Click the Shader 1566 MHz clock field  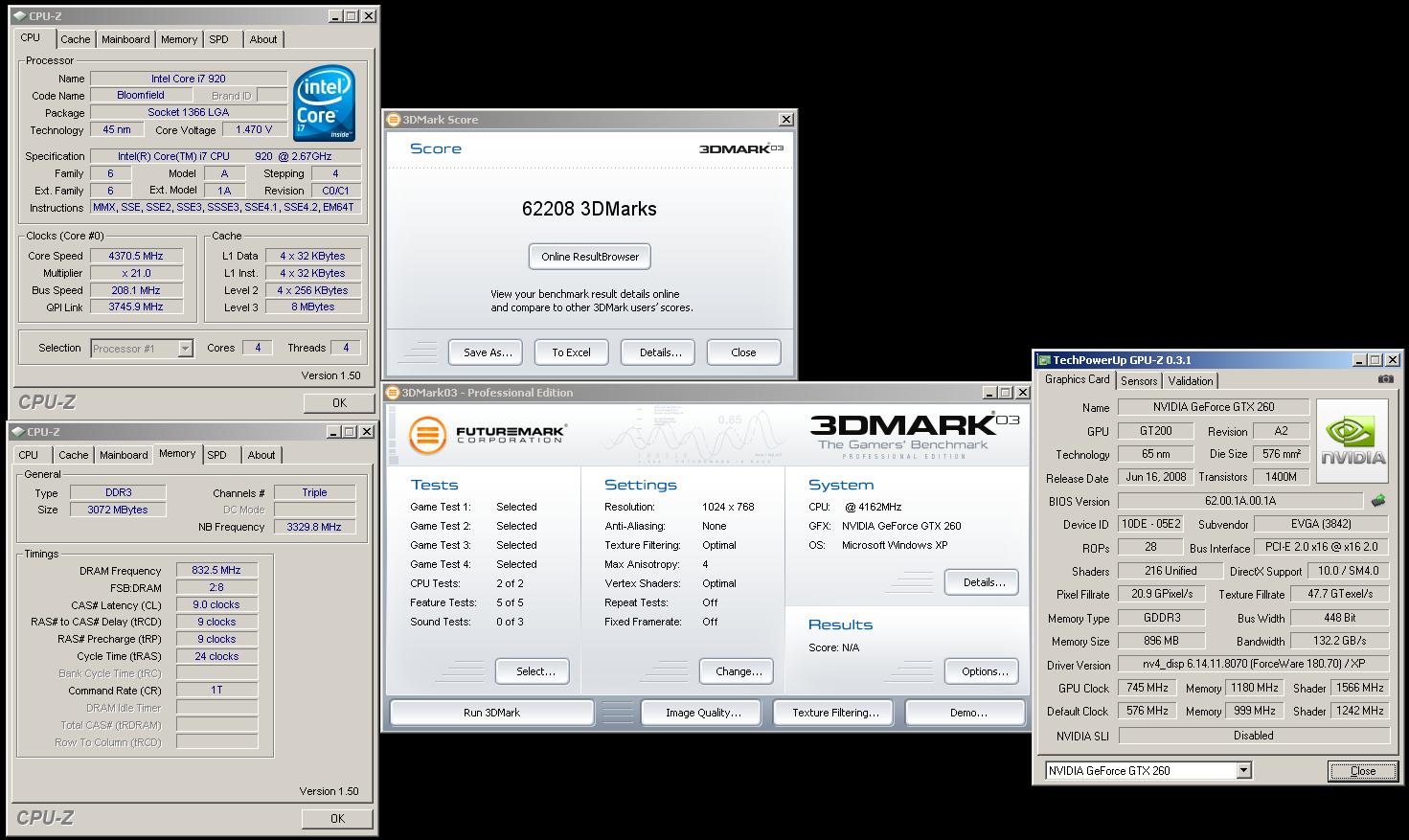pos(1359,688)
